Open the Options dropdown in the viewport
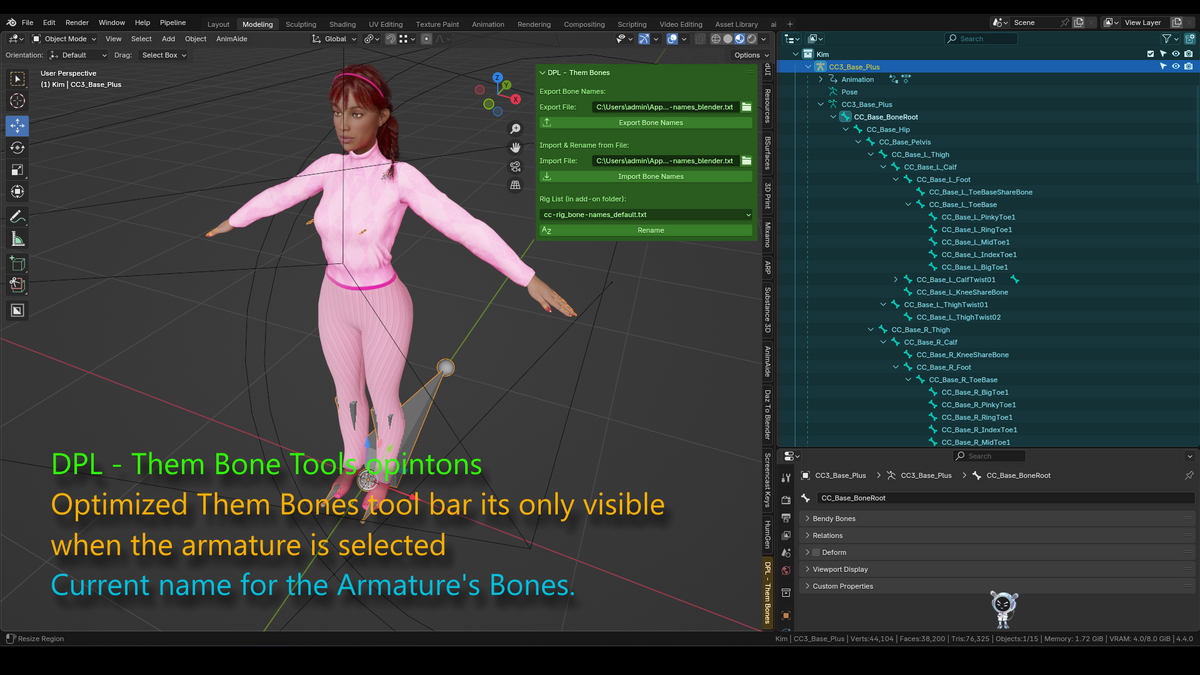The height and width of the screenshot is (675, 1200). pyautogui.click(x=750, y=55)
